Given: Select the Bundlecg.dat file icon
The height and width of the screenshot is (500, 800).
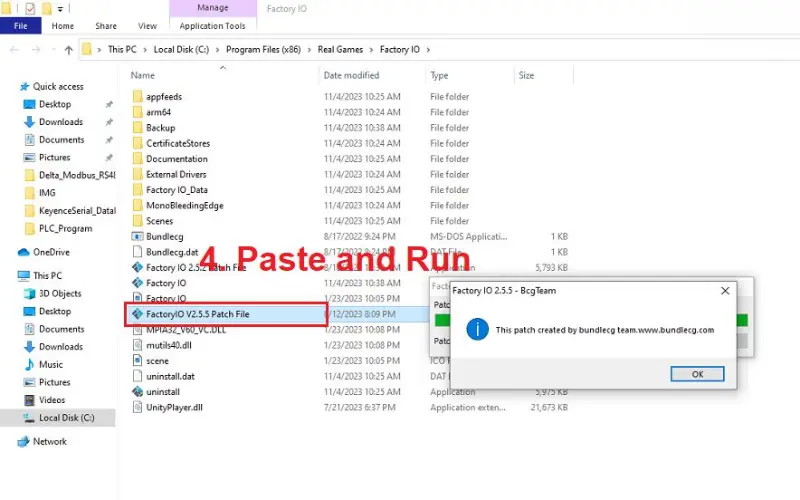Looking at the screenshot, I should 137,252.
